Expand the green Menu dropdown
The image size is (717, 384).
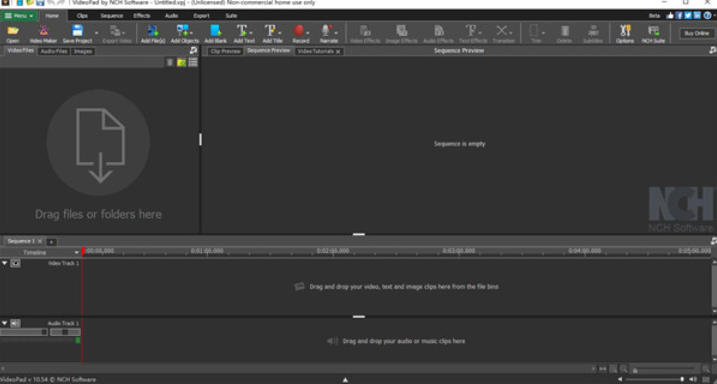tap(19, 16)
